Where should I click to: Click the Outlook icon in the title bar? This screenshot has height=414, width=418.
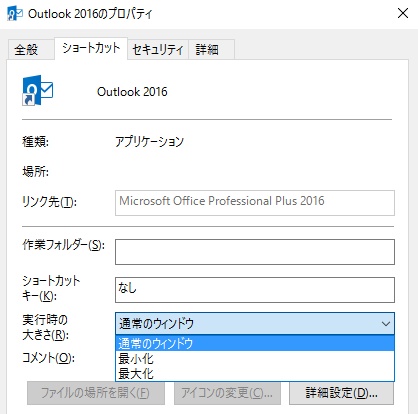(15, 14)
